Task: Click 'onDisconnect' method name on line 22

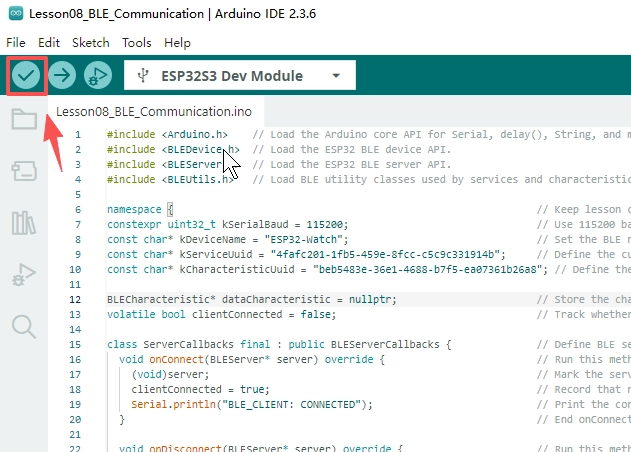Action: (x=185, y=448)
